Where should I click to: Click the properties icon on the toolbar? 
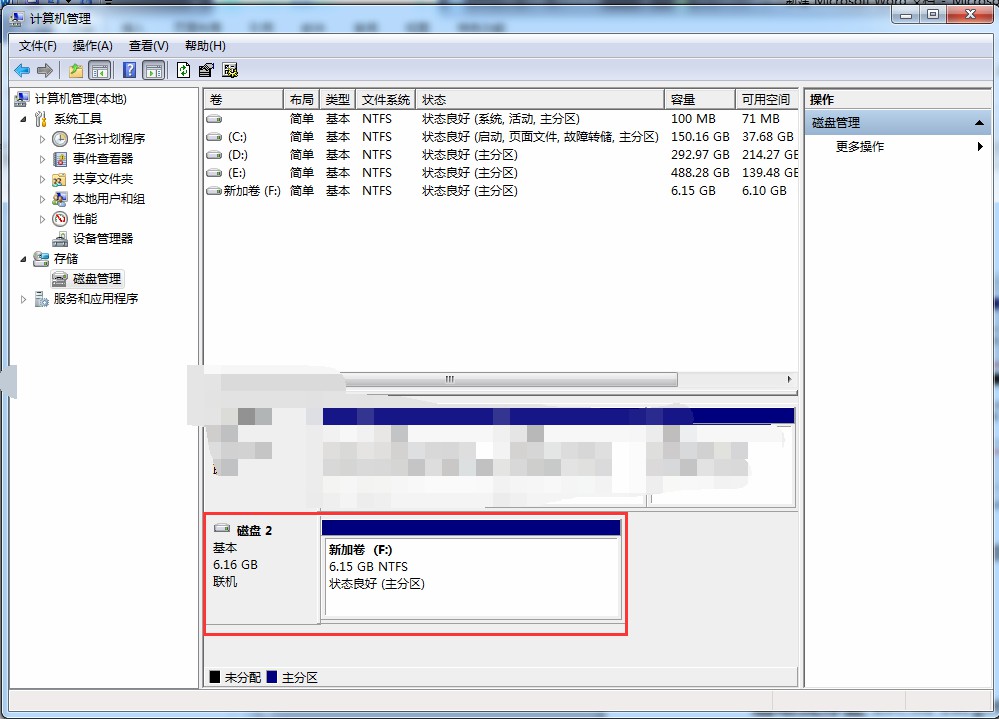tap(207, 70)
